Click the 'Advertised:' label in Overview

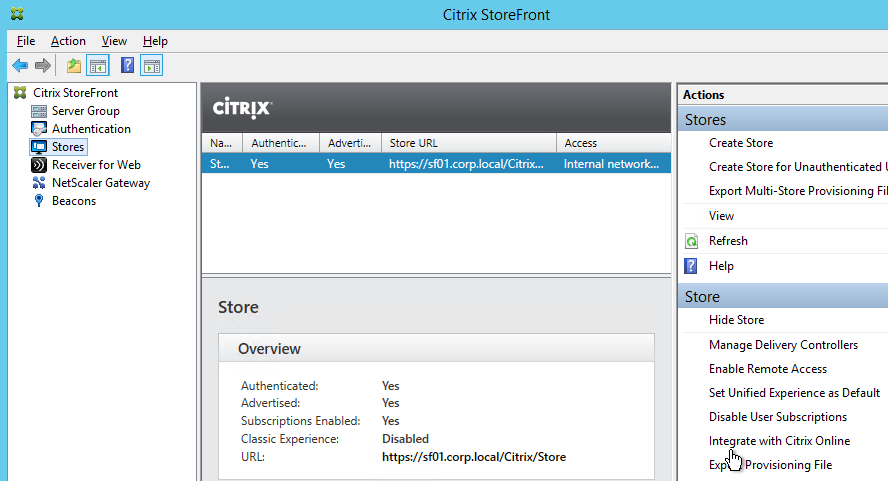(x=270, y=403)
